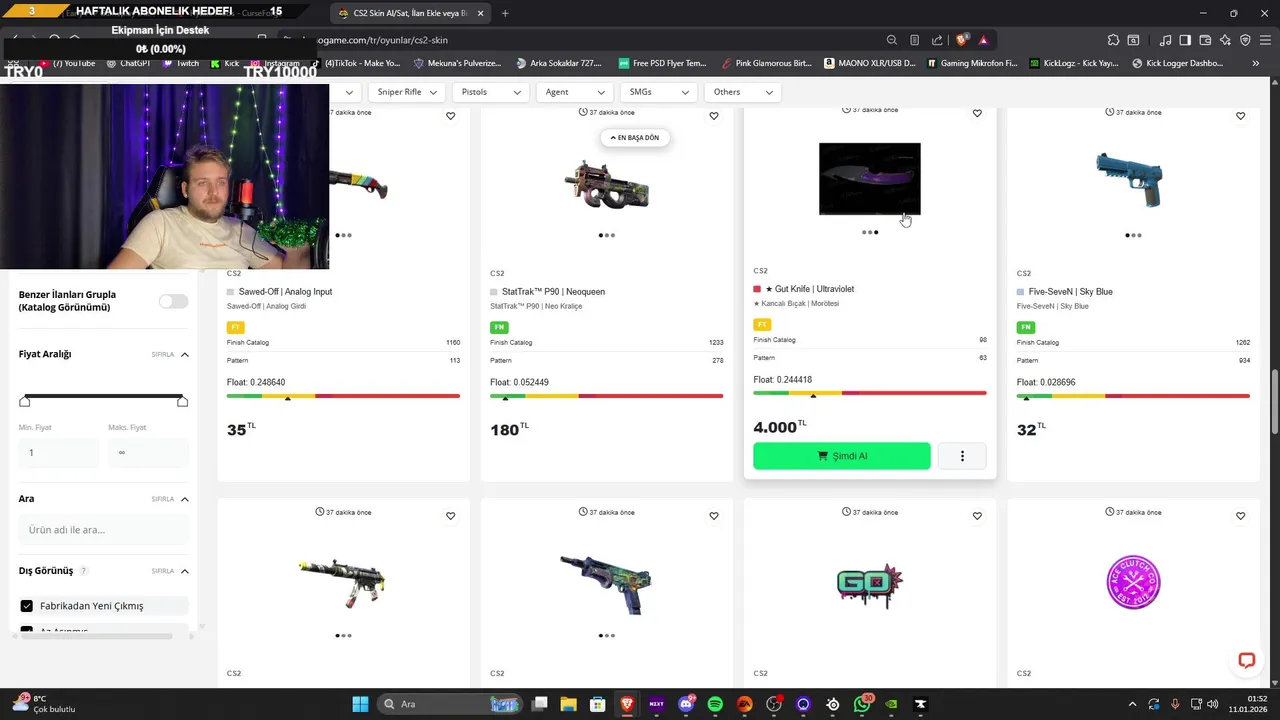This screenshot has height=720, width=1280.
Task: Open the Pink Glamorous Birthday bookmark
Action: (x=766, y=63)
